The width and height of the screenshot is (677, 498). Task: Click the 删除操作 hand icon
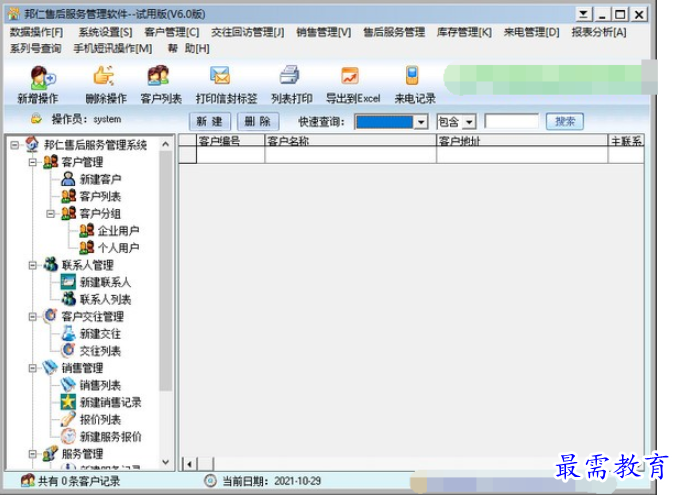[104, 76]
